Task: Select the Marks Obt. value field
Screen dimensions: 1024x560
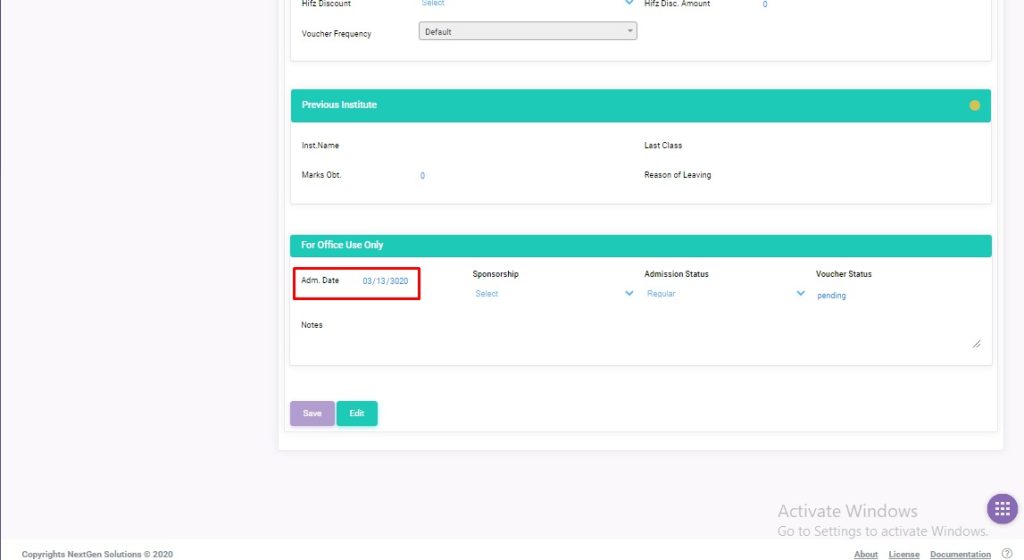Action: click(422, 176)
